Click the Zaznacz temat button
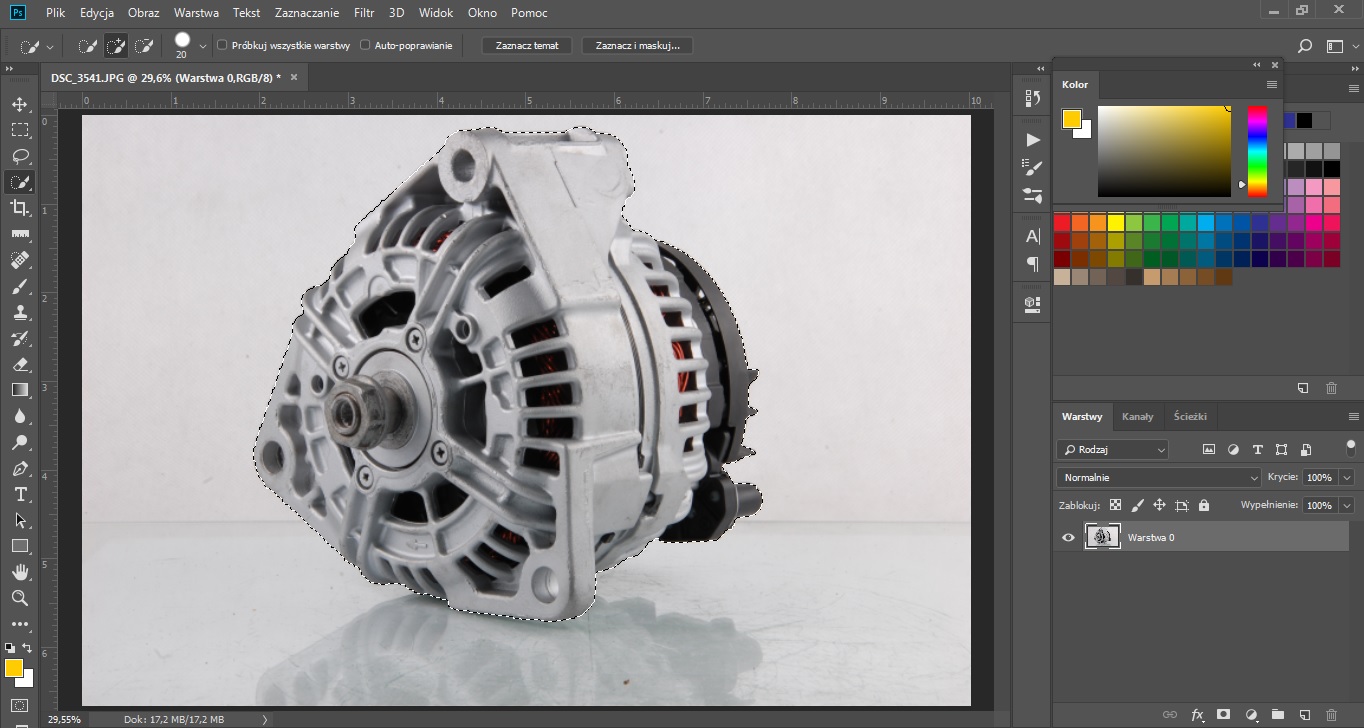Screen dimensions: 1364x728 527,46
